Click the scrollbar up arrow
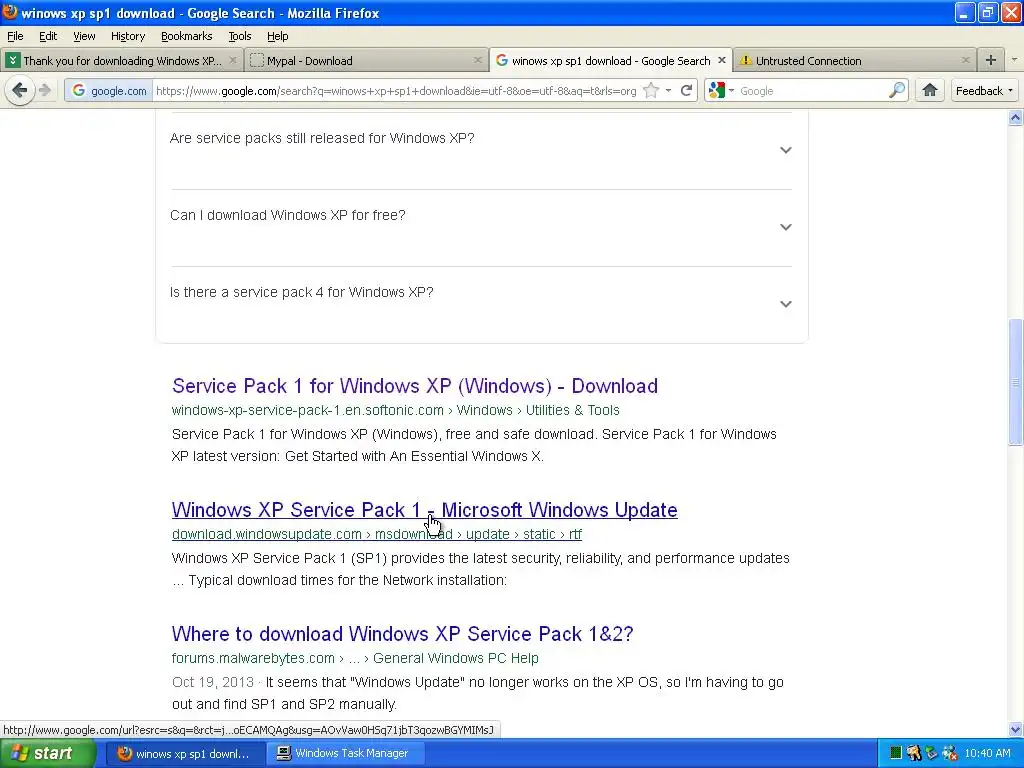The image size is (1024, 768). (1015, 118)
